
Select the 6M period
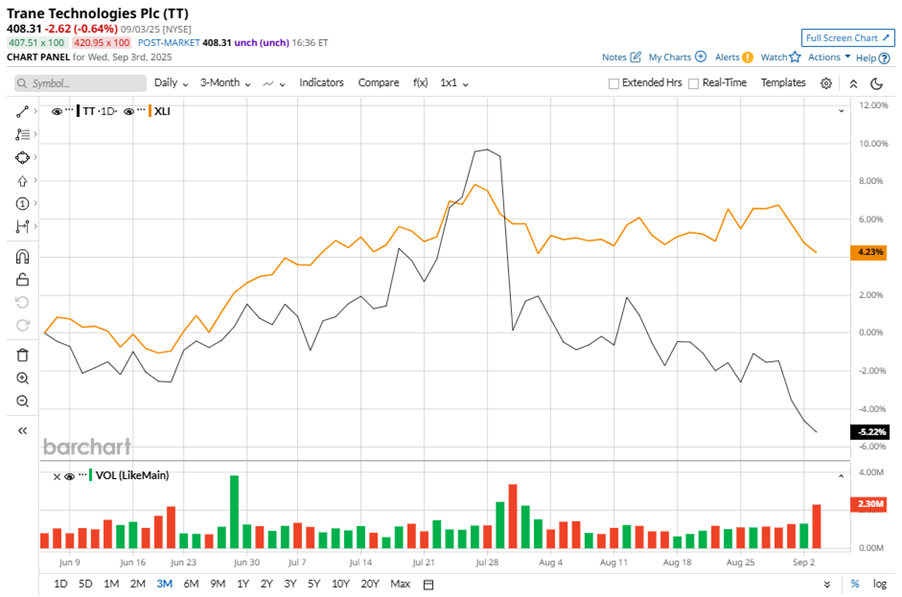pos(191,584)
